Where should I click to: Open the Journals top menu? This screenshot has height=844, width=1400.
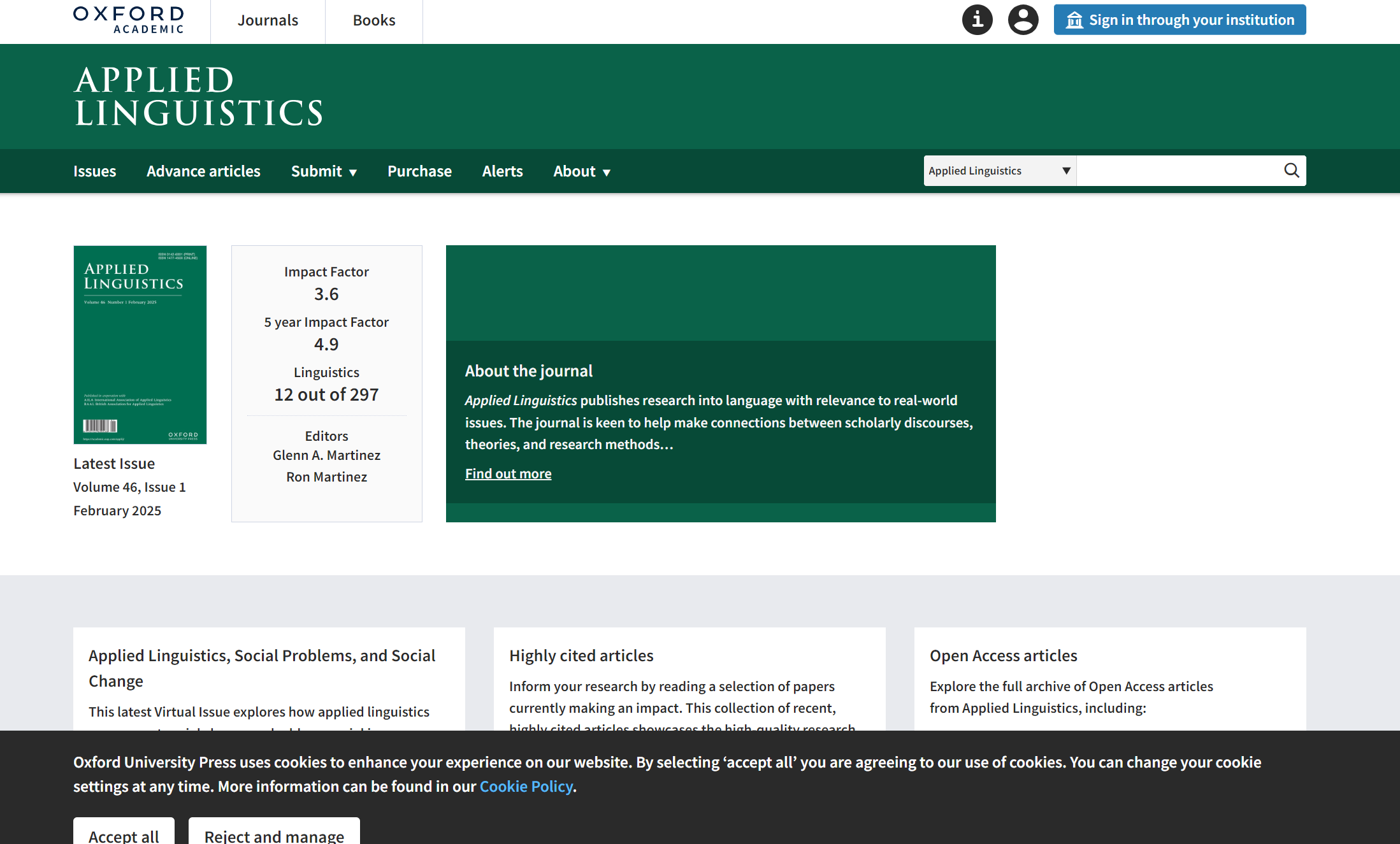click(268, 20)
